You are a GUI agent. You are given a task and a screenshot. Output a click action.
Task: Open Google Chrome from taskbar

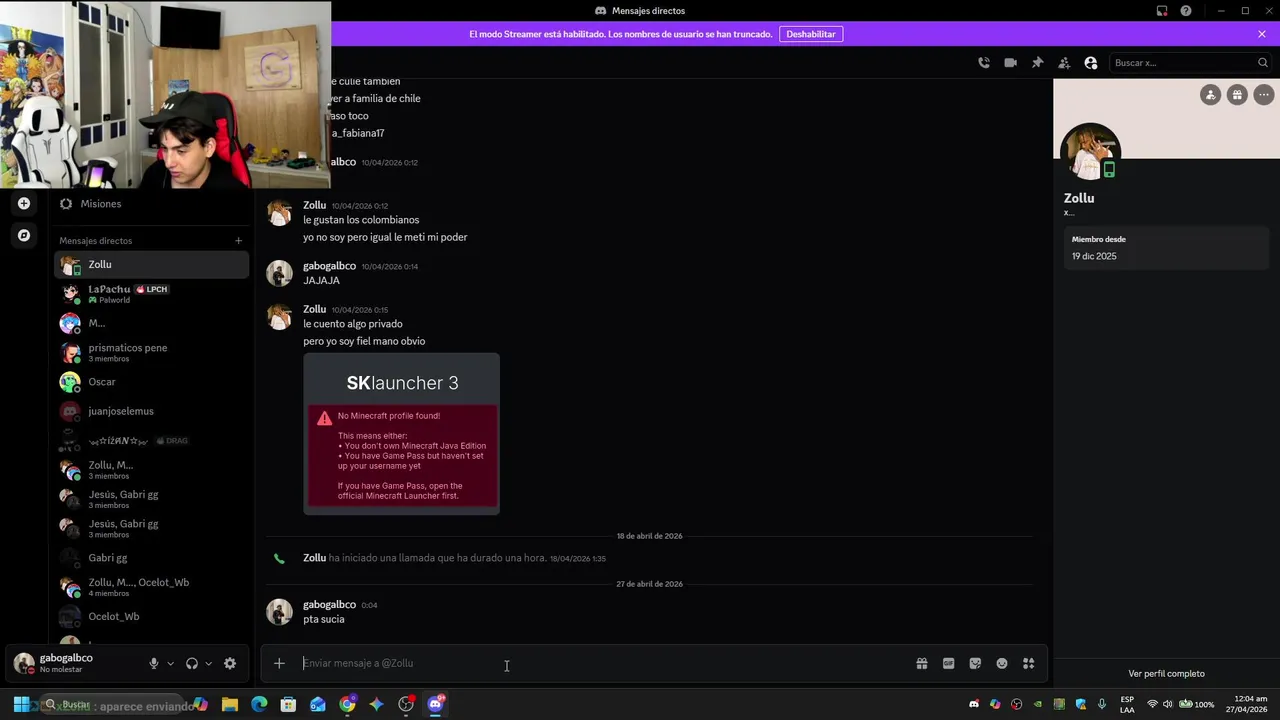click(x=347, y=704)
